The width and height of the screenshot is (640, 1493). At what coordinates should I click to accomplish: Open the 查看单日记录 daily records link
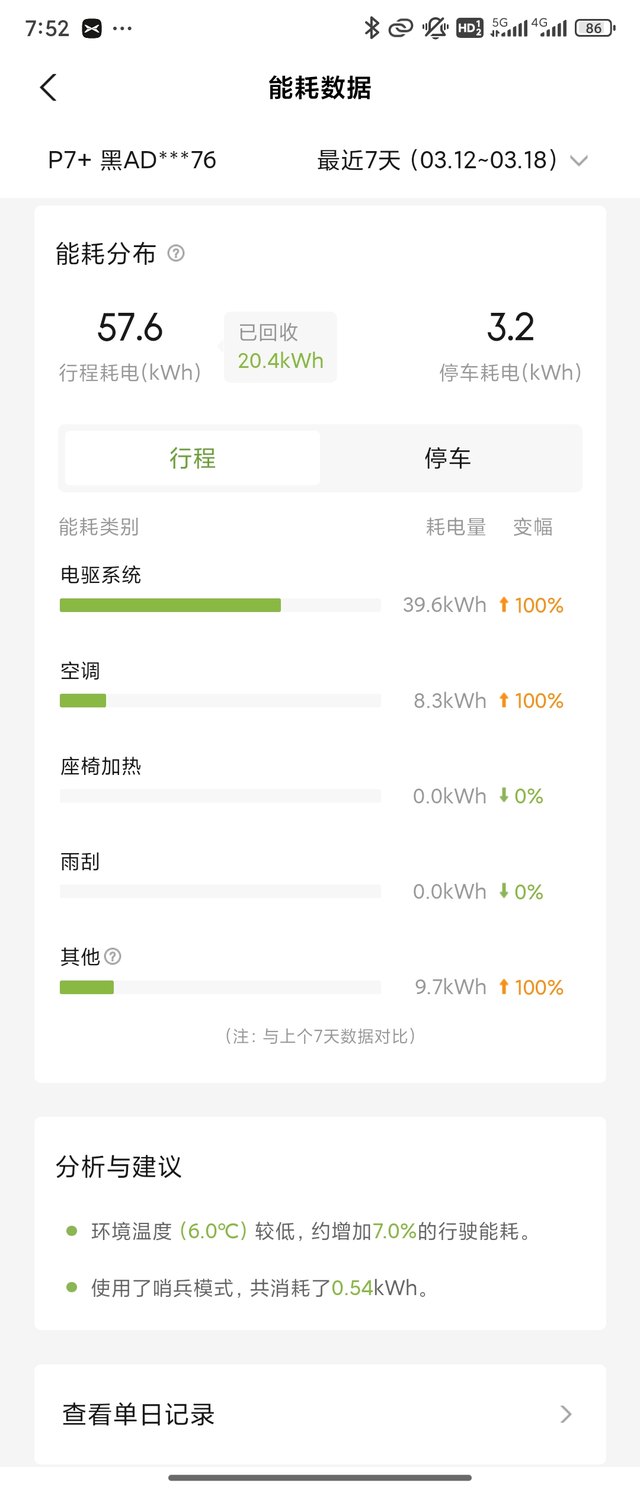pos(139,1414)
